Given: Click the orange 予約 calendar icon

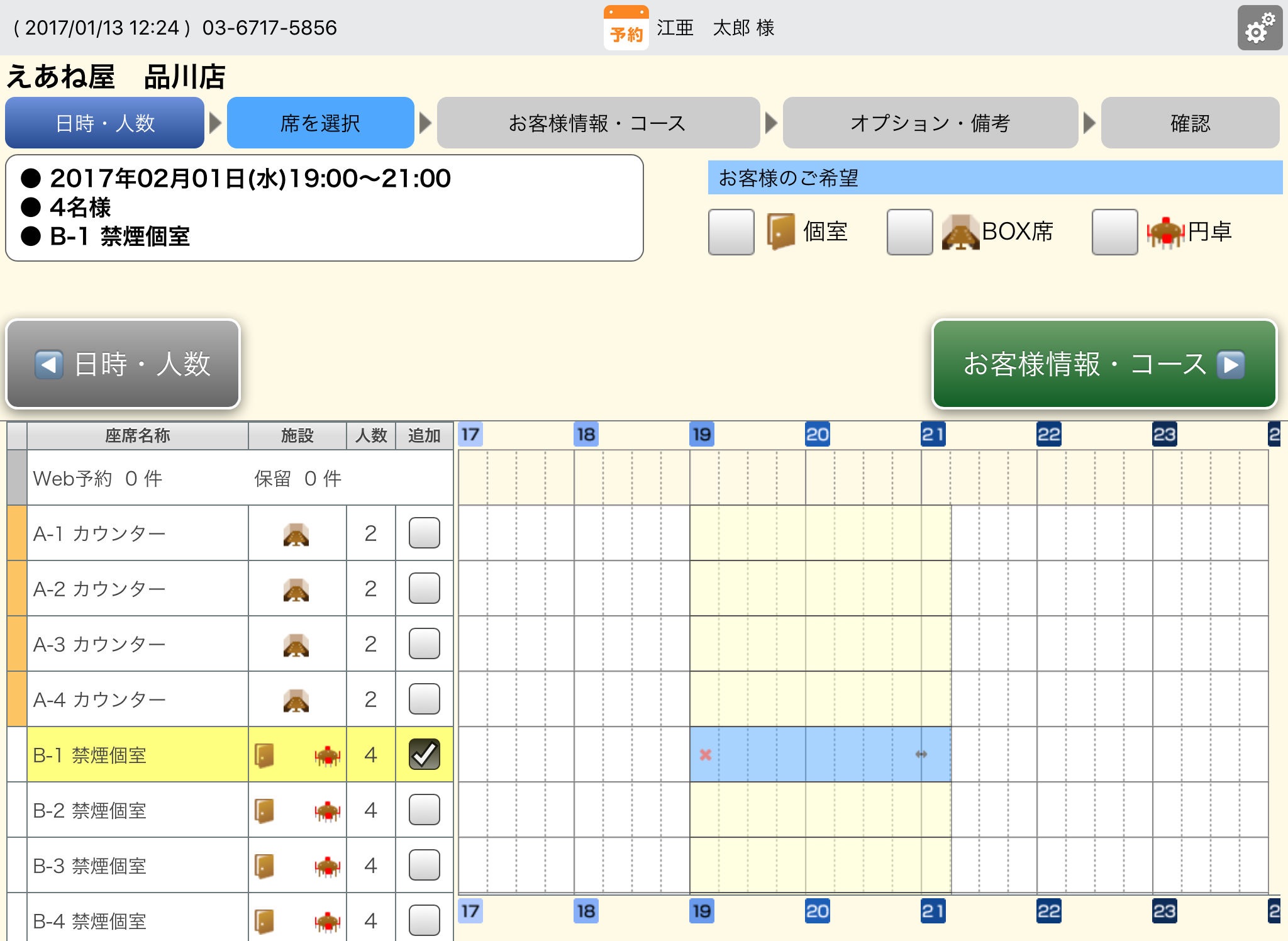Looking at the screenshot, I should click(626, 28).
